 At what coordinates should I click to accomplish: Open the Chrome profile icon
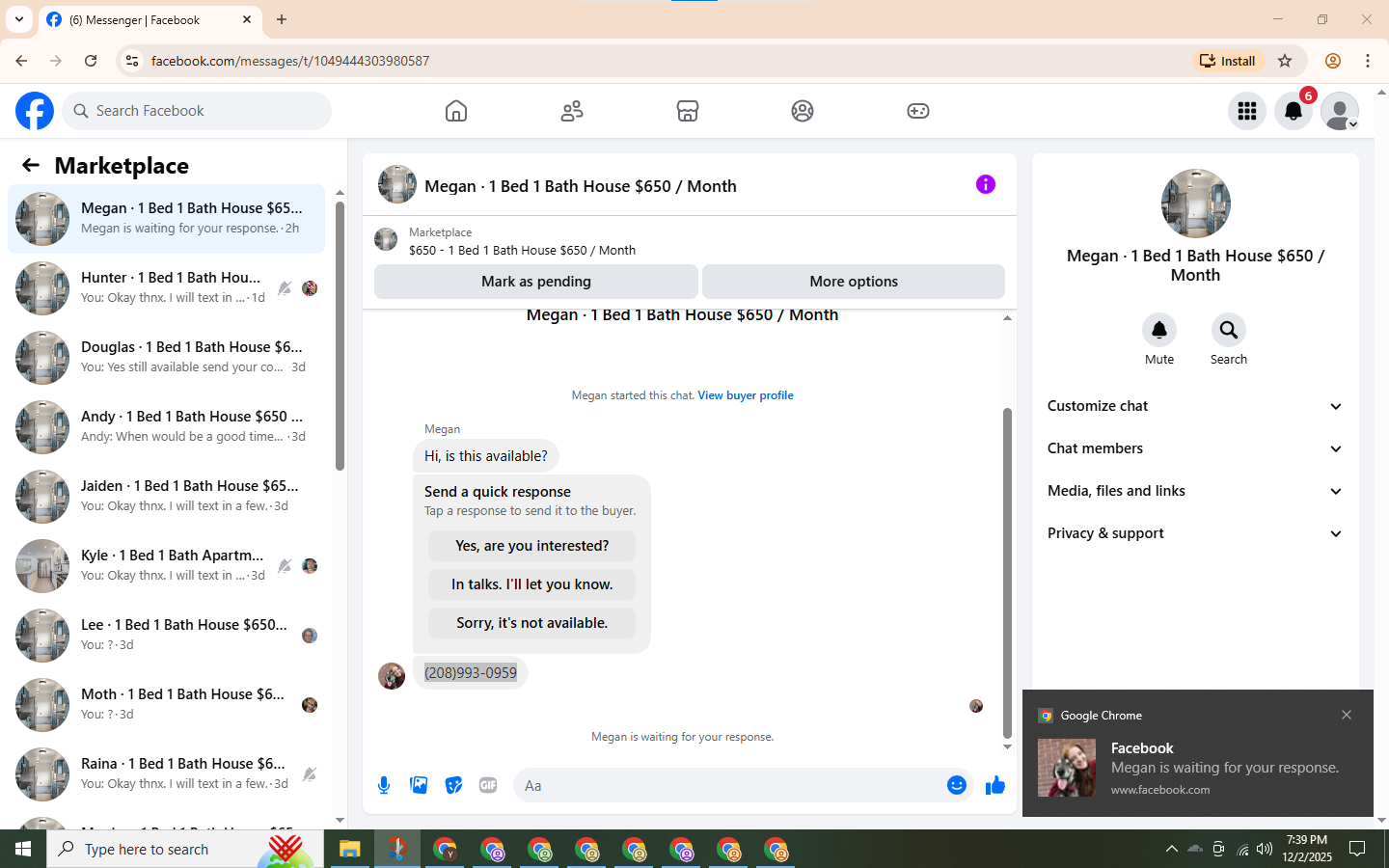[x=1333, y=61]
